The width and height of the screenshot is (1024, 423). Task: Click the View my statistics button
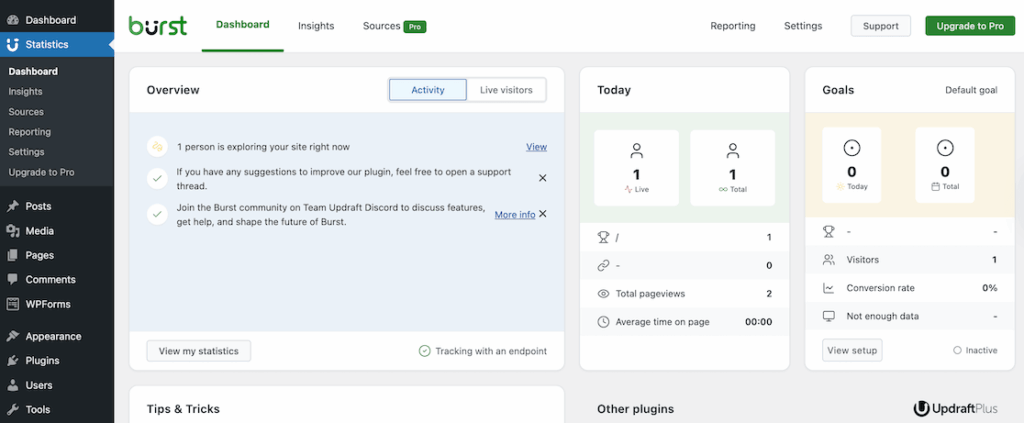click(198, 351)
